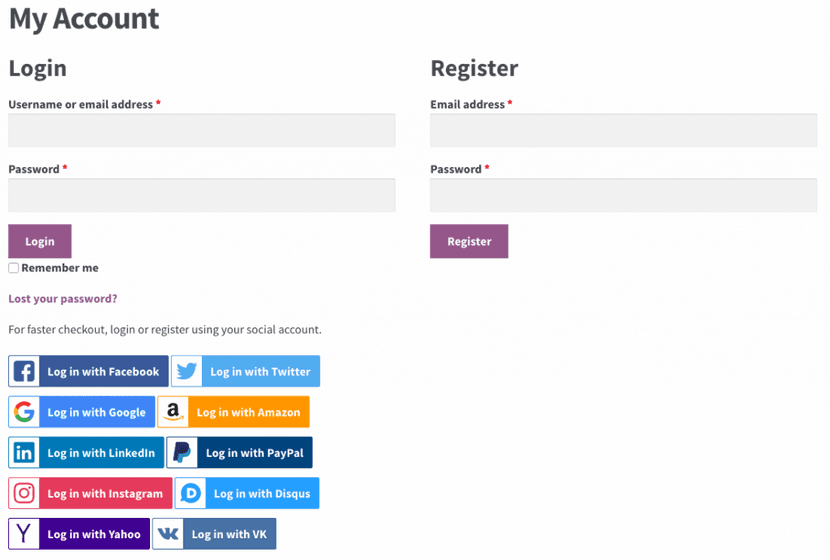This screenshot has height=560, width=830.
Task: Focus the Register form Password field
Action: pyautogui.click(x=623, y=195)
